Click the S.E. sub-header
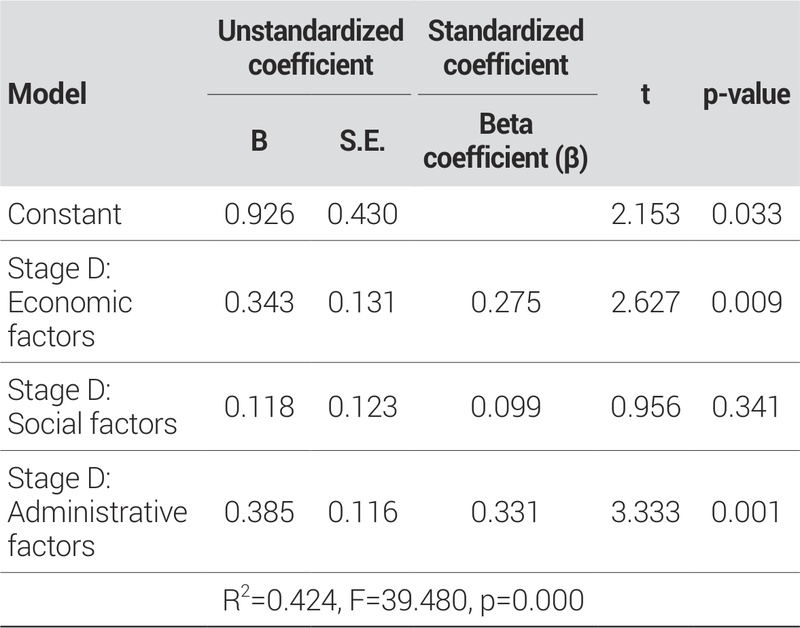The image size is (800, 628). 361,141
